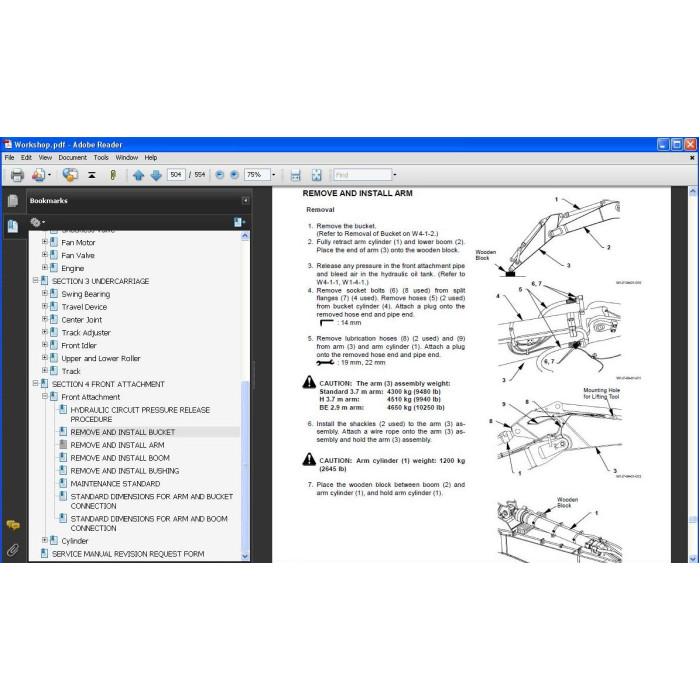Open the Find options dropdown arrow
The height and width of the screenshot is (700, 700).
tap(395, 175)
